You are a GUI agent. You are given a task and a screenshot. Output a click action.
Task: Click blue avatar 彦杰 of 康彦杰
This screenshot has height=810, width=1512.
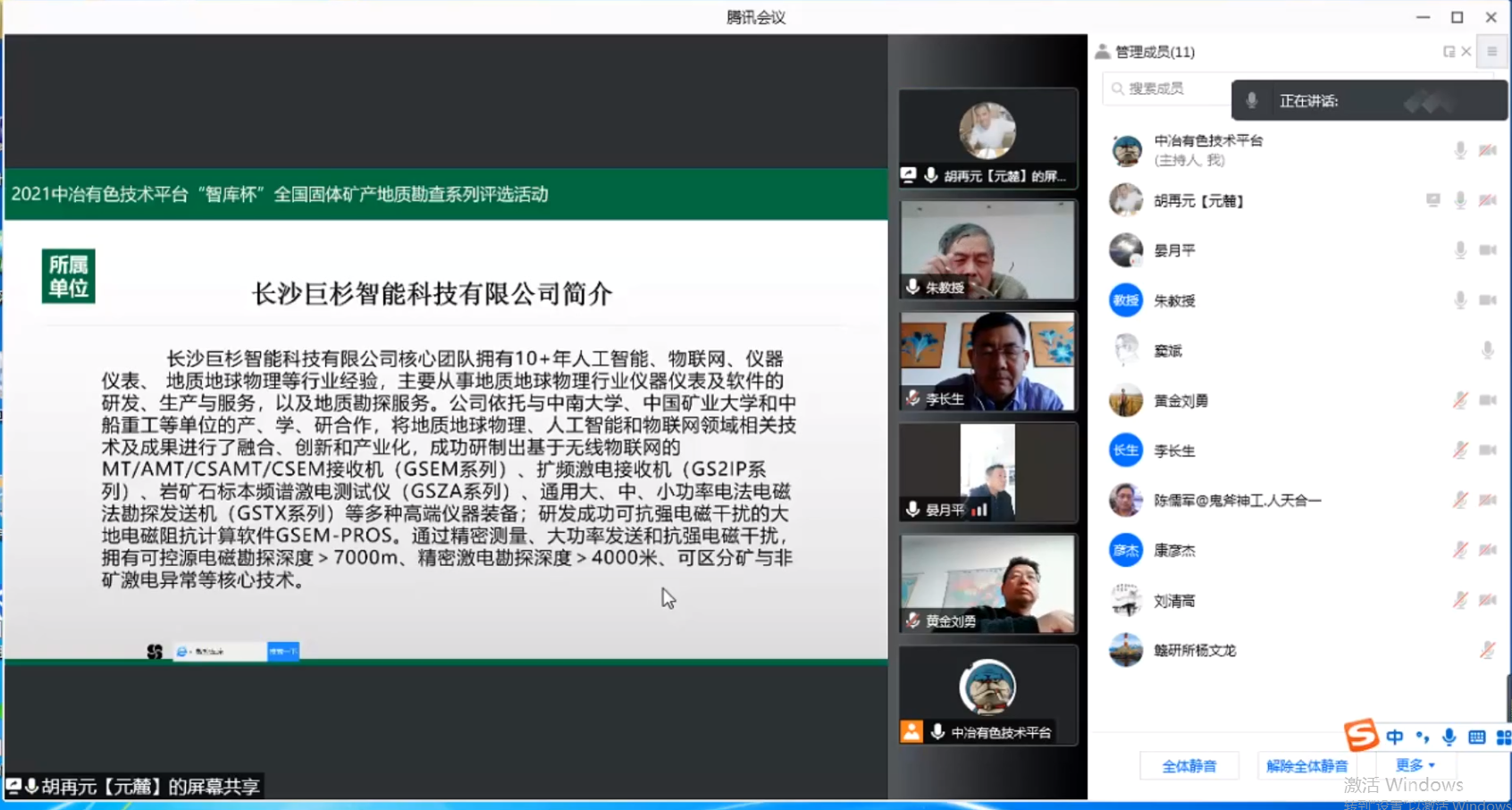1126,551
